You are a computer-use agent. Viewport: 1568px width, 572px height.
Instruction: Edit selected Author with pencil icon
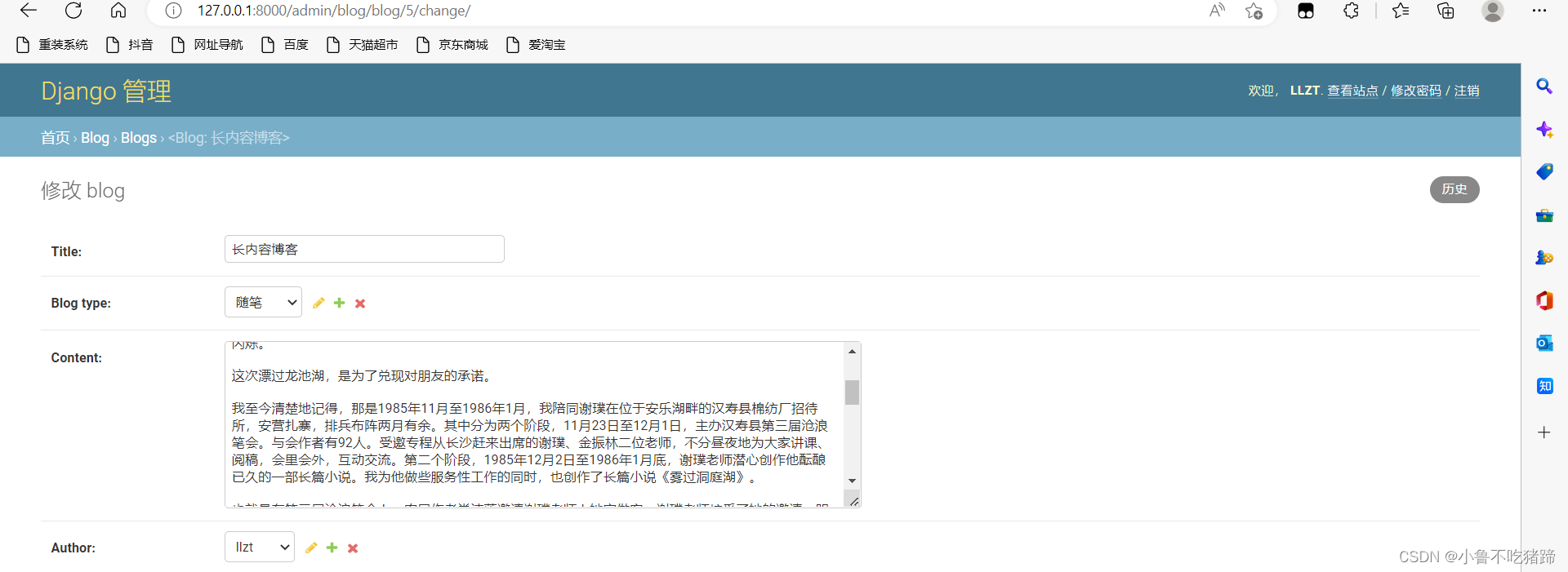[x=311, y=548]
